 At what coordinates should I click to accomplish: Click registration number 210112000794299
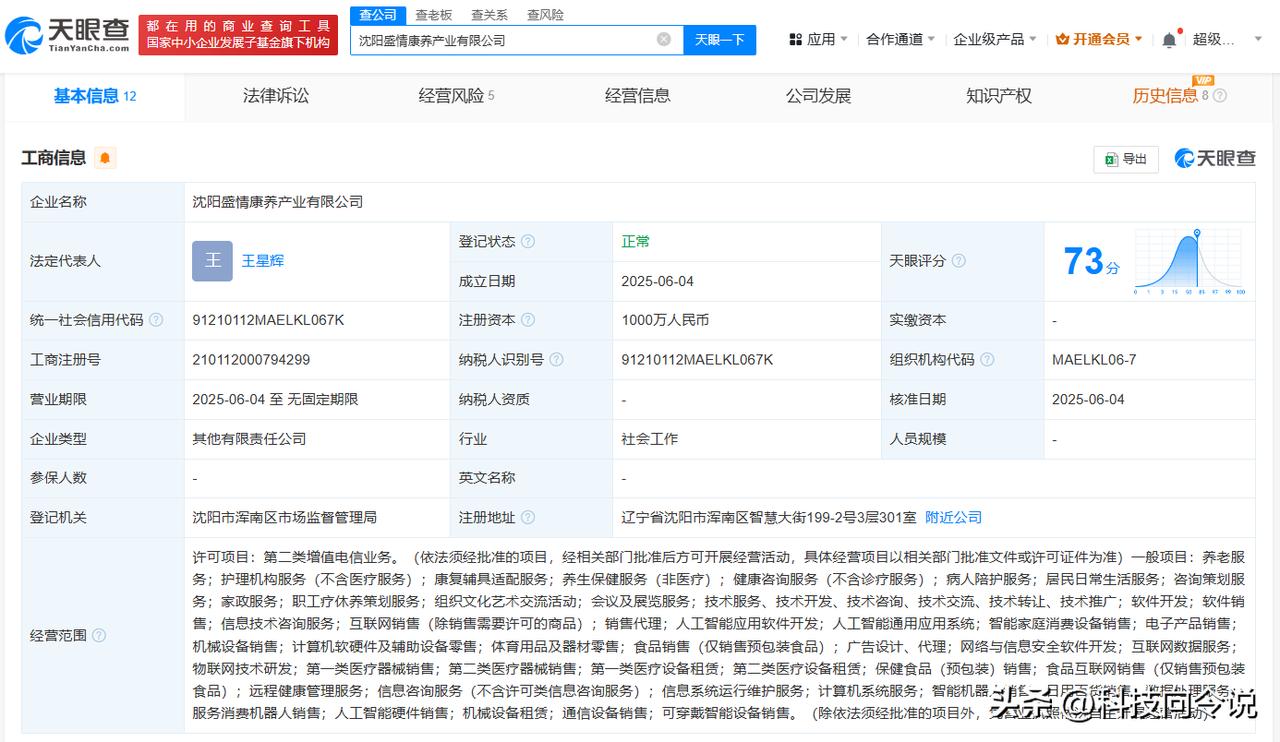pos(251,360)
